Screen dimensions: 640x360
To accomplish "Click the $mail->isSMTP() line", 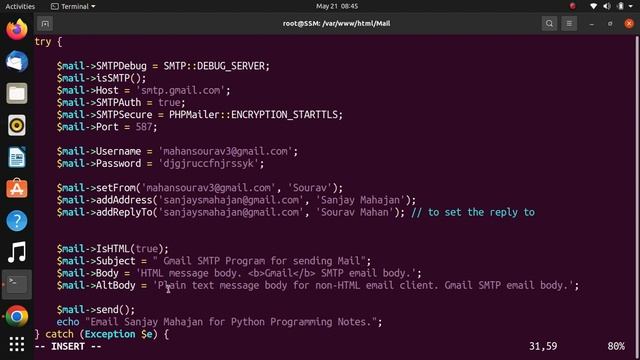I will pyautogui.click(x=101, y=78).
